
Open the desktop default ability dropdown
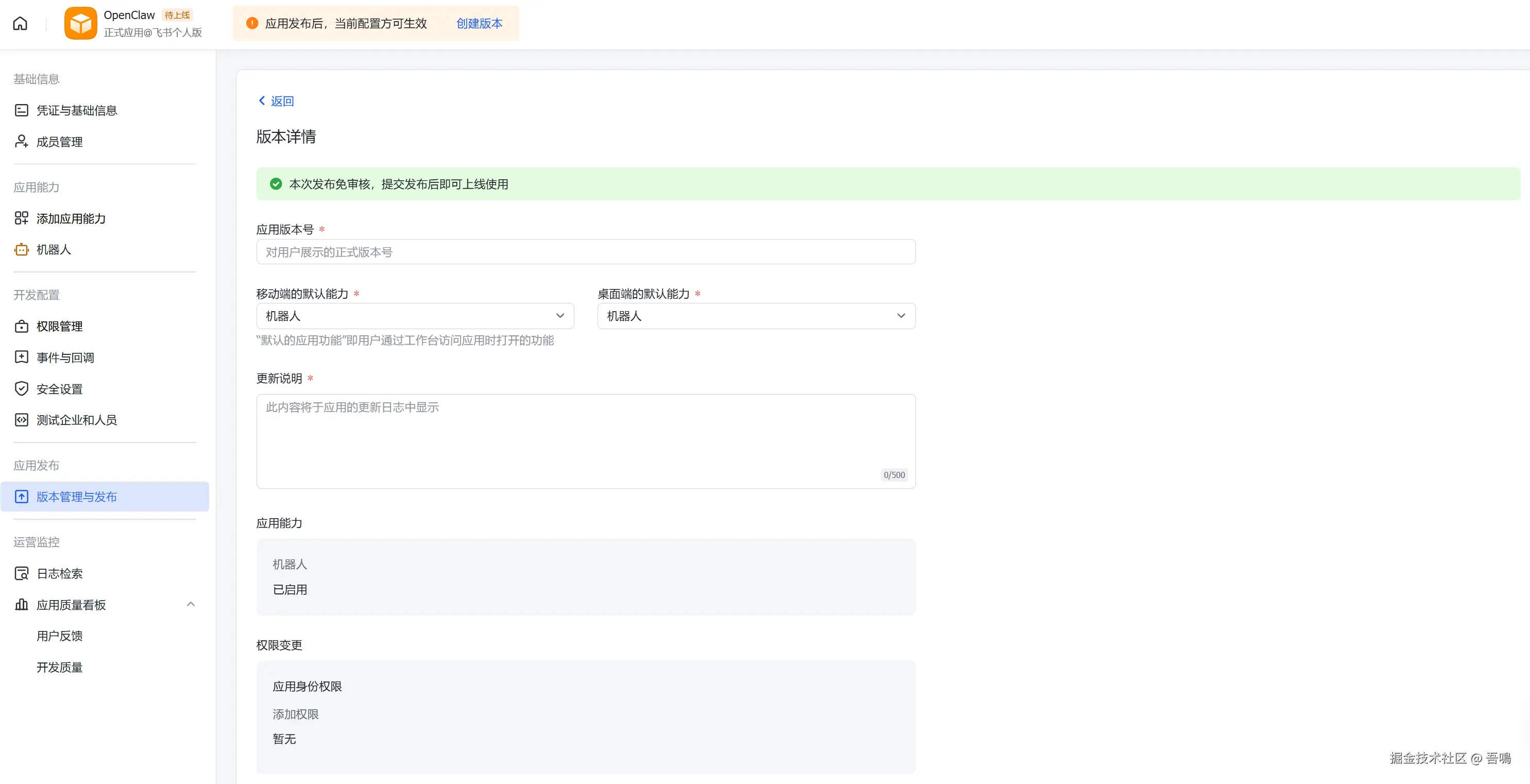tap(756, 316)
